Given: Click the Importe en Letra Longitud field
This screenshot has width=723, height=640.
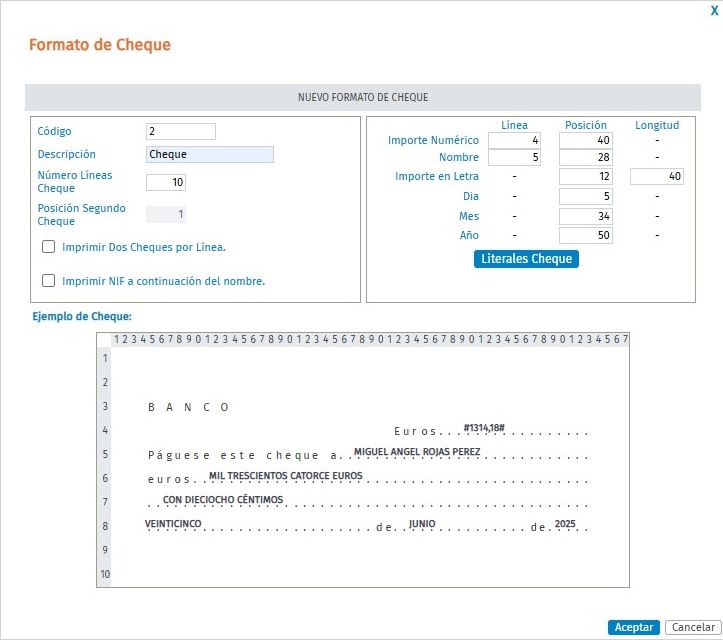Looking at the screenshot, I should (657, 176).
